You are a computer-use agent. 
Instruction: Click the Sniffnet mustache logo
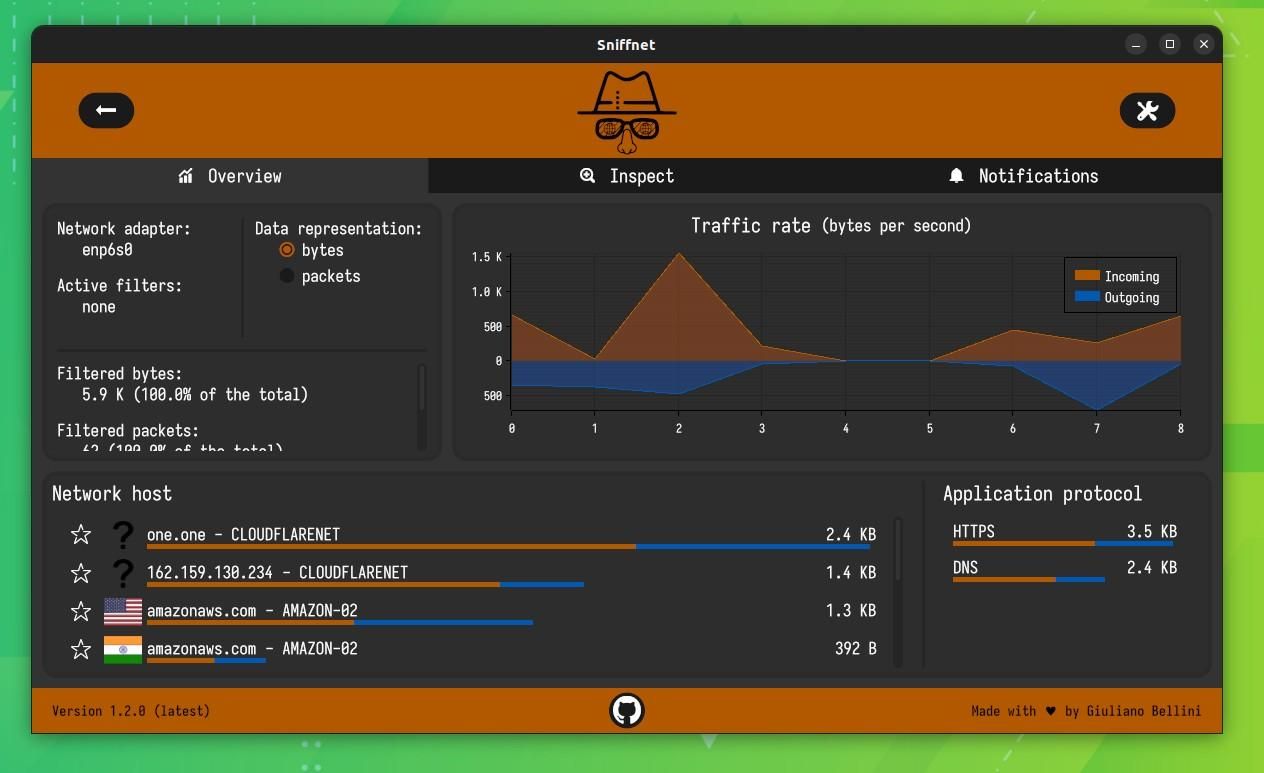pyautogui.click(x=626, y=110)
